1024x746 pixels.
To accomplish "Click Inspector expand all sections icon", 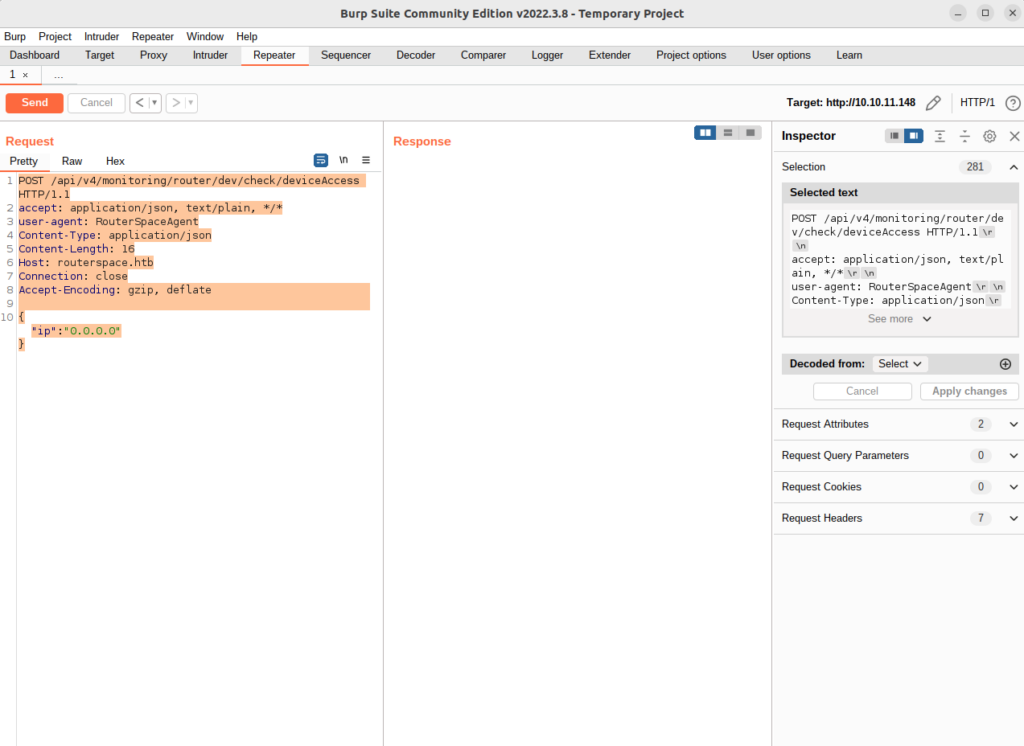I will pos(940,136).
